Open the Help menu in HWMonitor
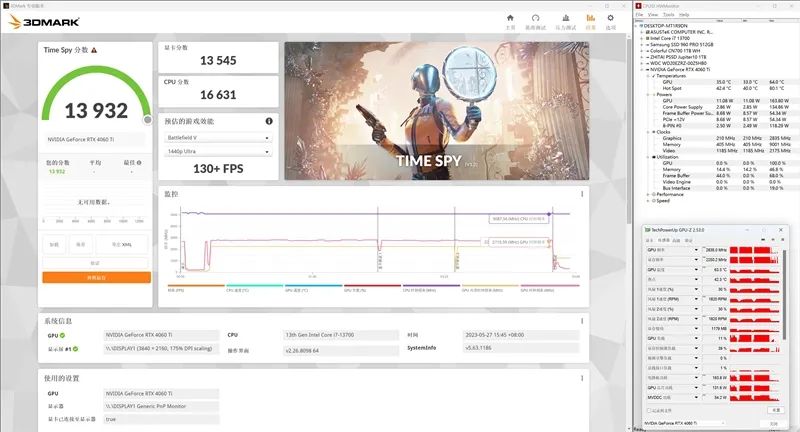 (x=684, y=15)
